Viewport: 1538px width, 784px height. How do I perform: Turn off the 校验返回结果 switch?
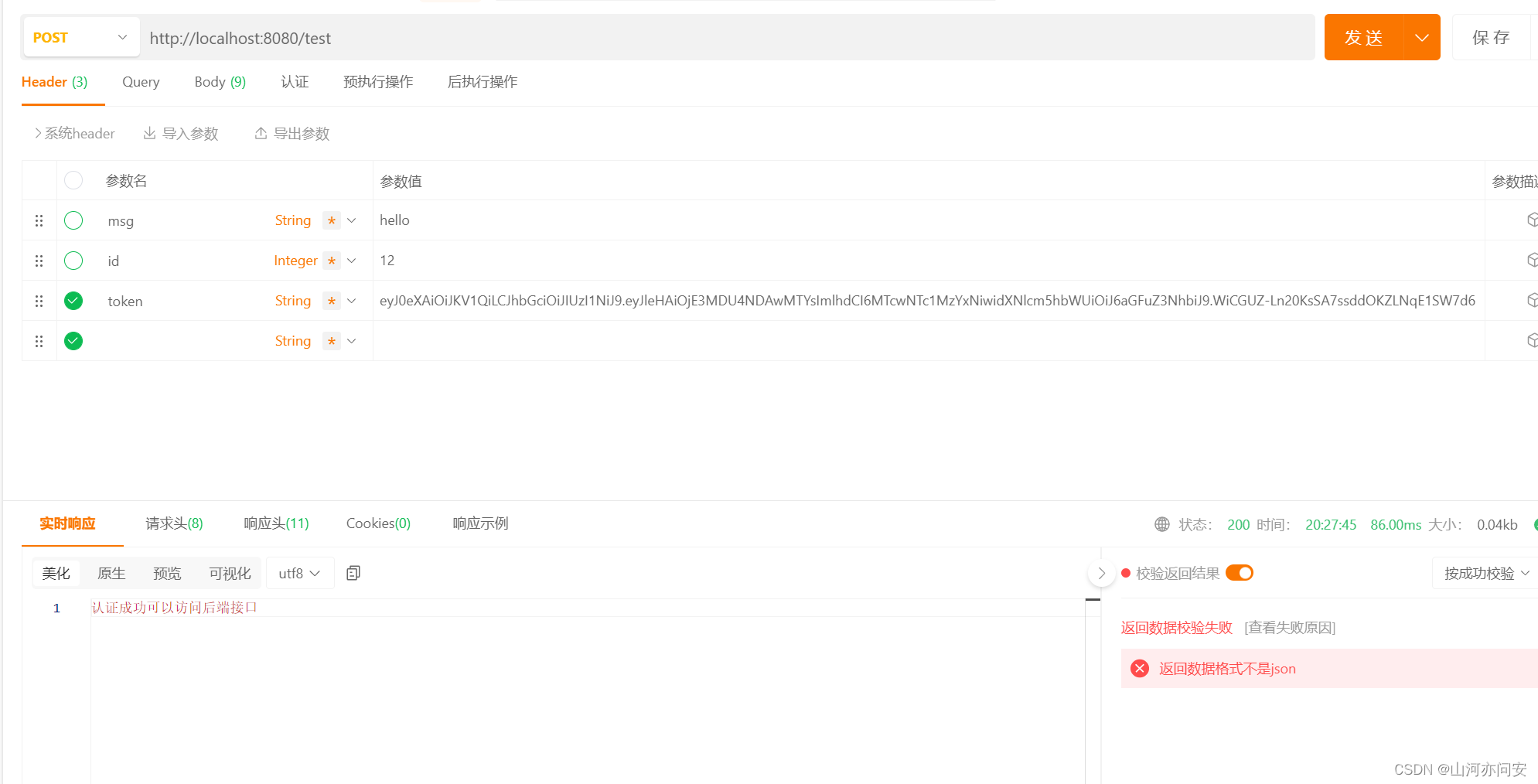[1240, 573]
